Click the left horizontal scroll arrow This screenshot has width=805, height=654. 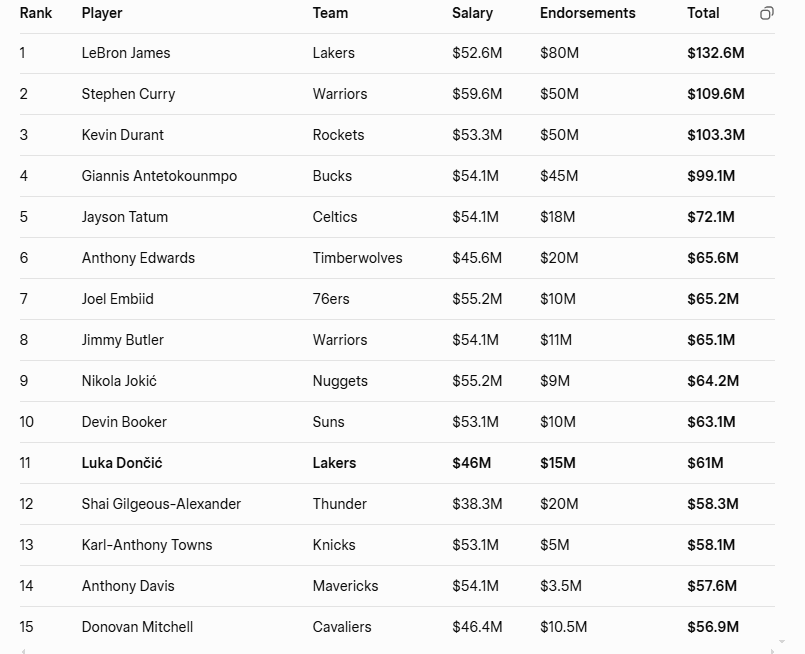22,651
